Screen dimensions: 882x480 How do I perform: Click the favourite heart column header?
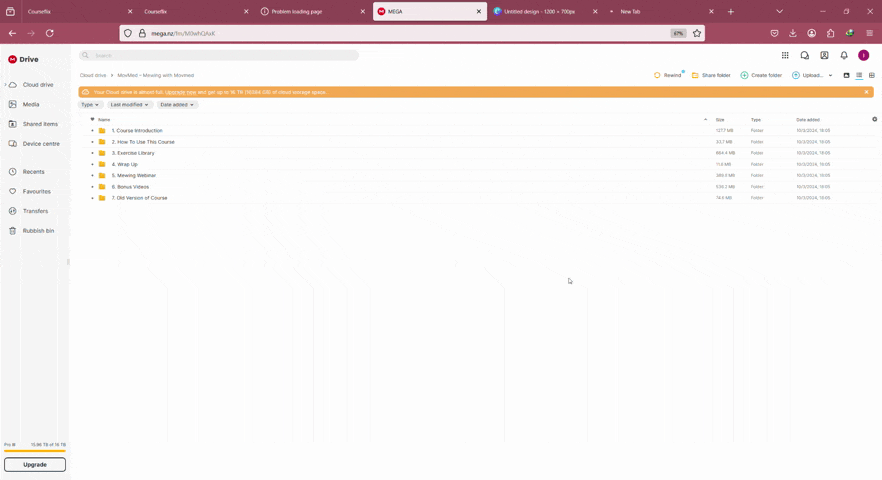point(92,119)
